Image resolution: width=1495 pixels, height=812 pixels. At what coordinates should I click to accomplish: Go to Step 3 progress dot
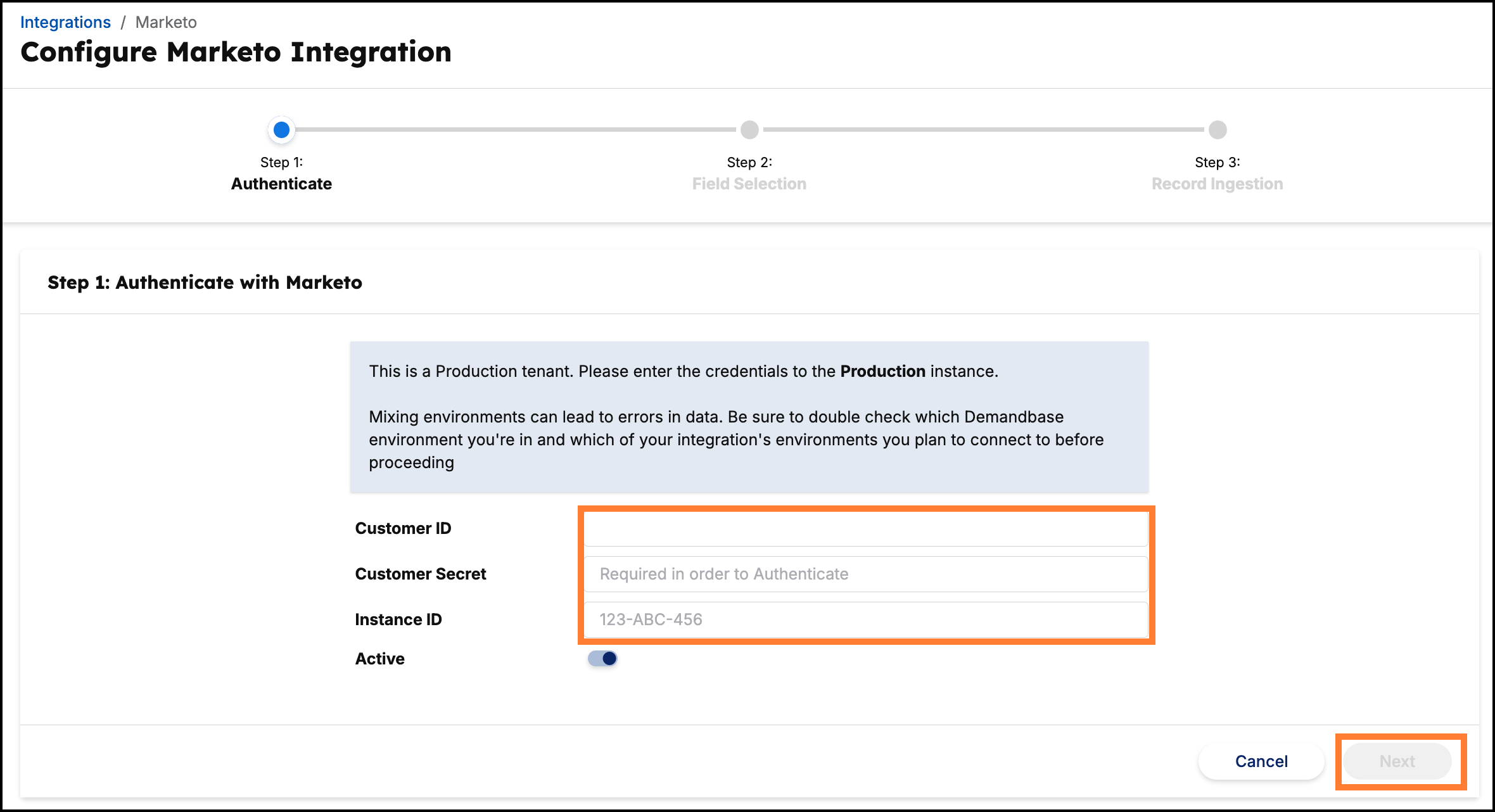1218,130
